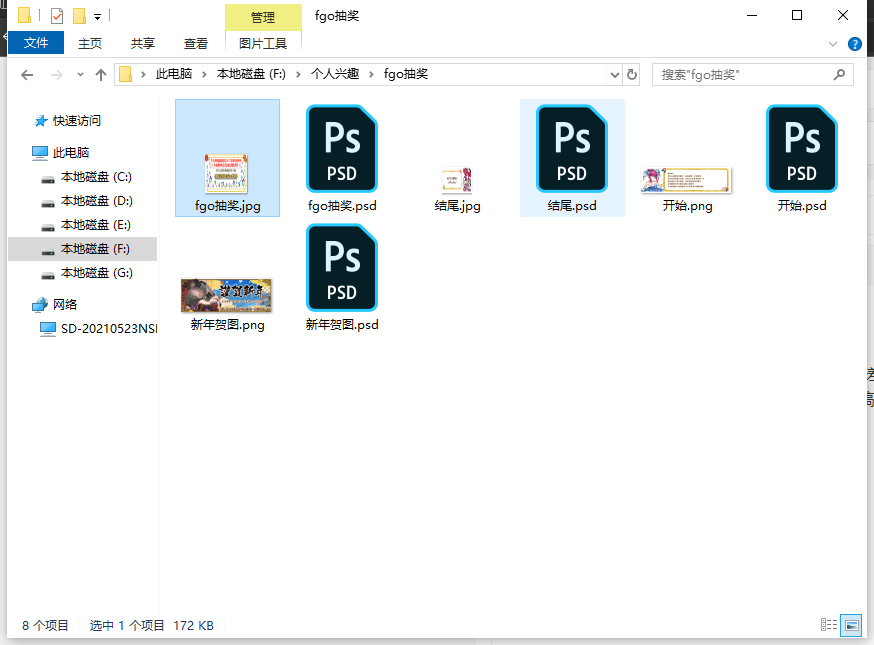
Task: Select the 结尾.psd Photoshop file icon
Action: tap(572, 149)
